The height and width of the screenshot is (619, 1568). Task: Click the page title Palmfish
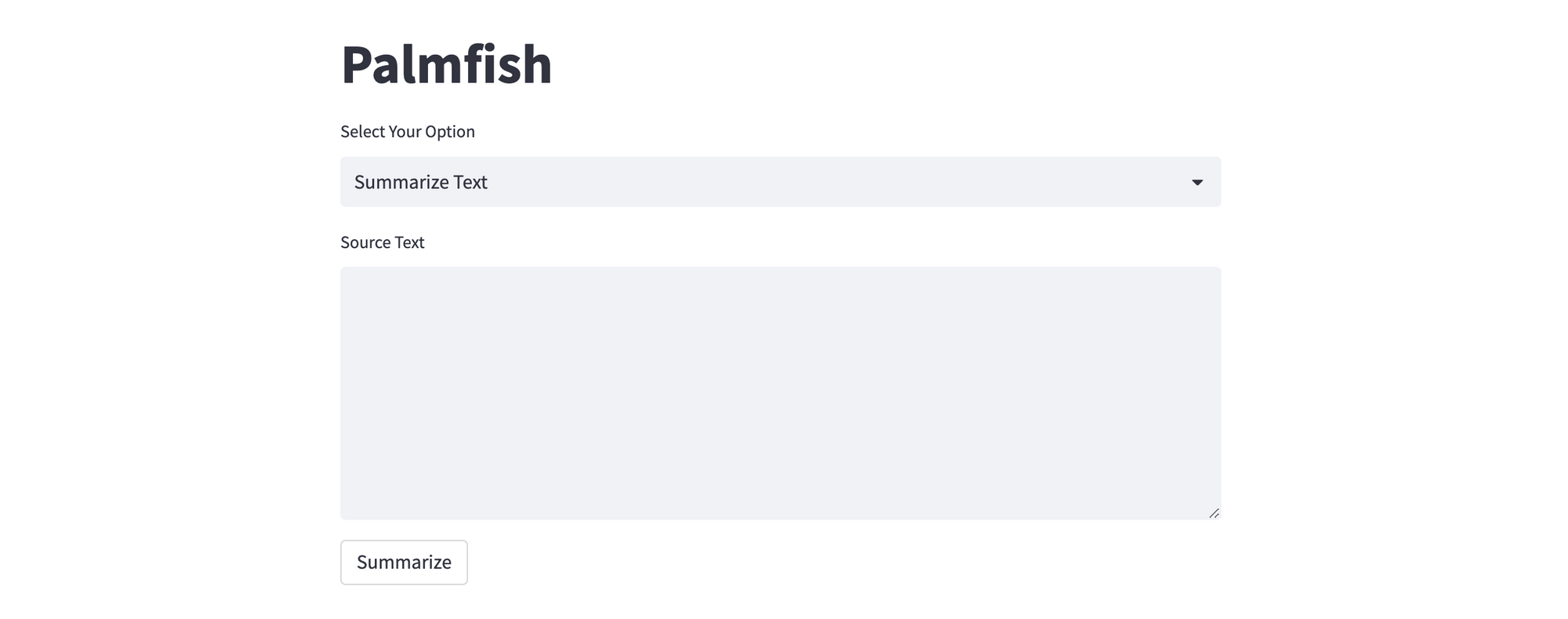tap(445, 64)
